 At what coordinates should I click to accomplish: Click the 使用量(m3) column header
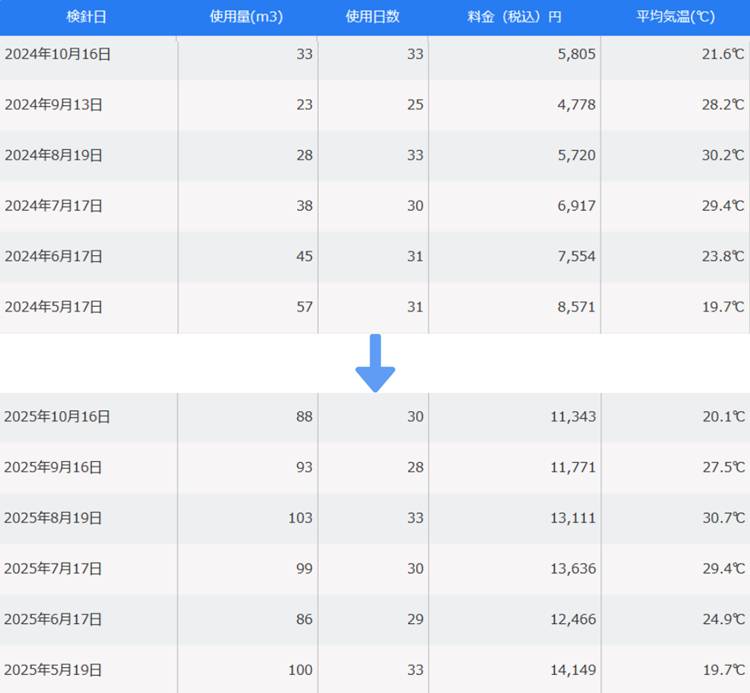(246, 17)
